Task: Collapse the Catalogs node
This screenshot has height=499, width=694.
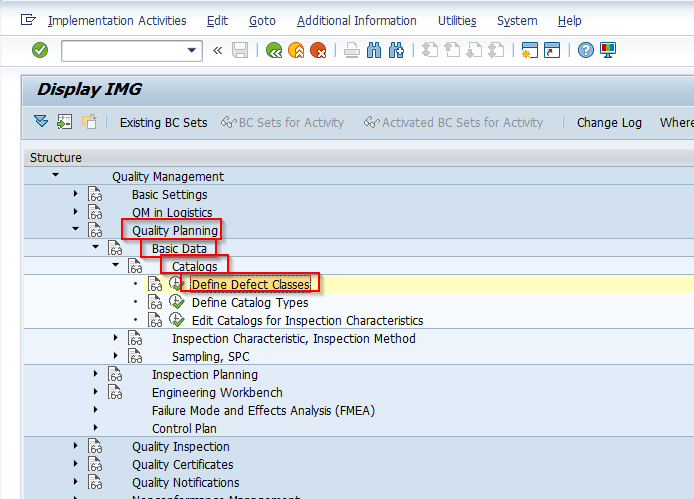Action: pyautogui.click(x=116, y=265)
